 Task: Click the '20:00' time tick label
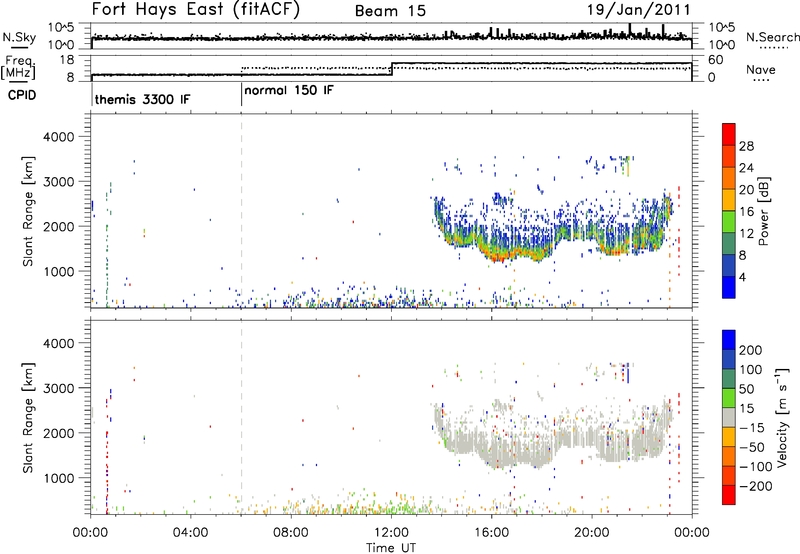[x=591, y=533]
